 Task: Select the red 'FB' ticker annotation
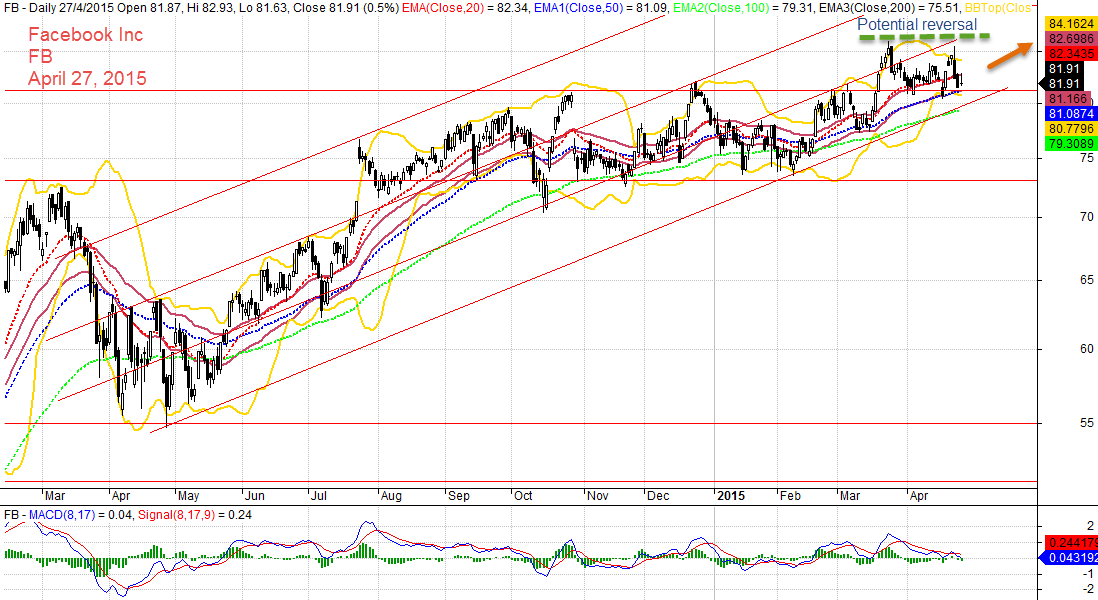pyautogui.click(x=41, y=57)
